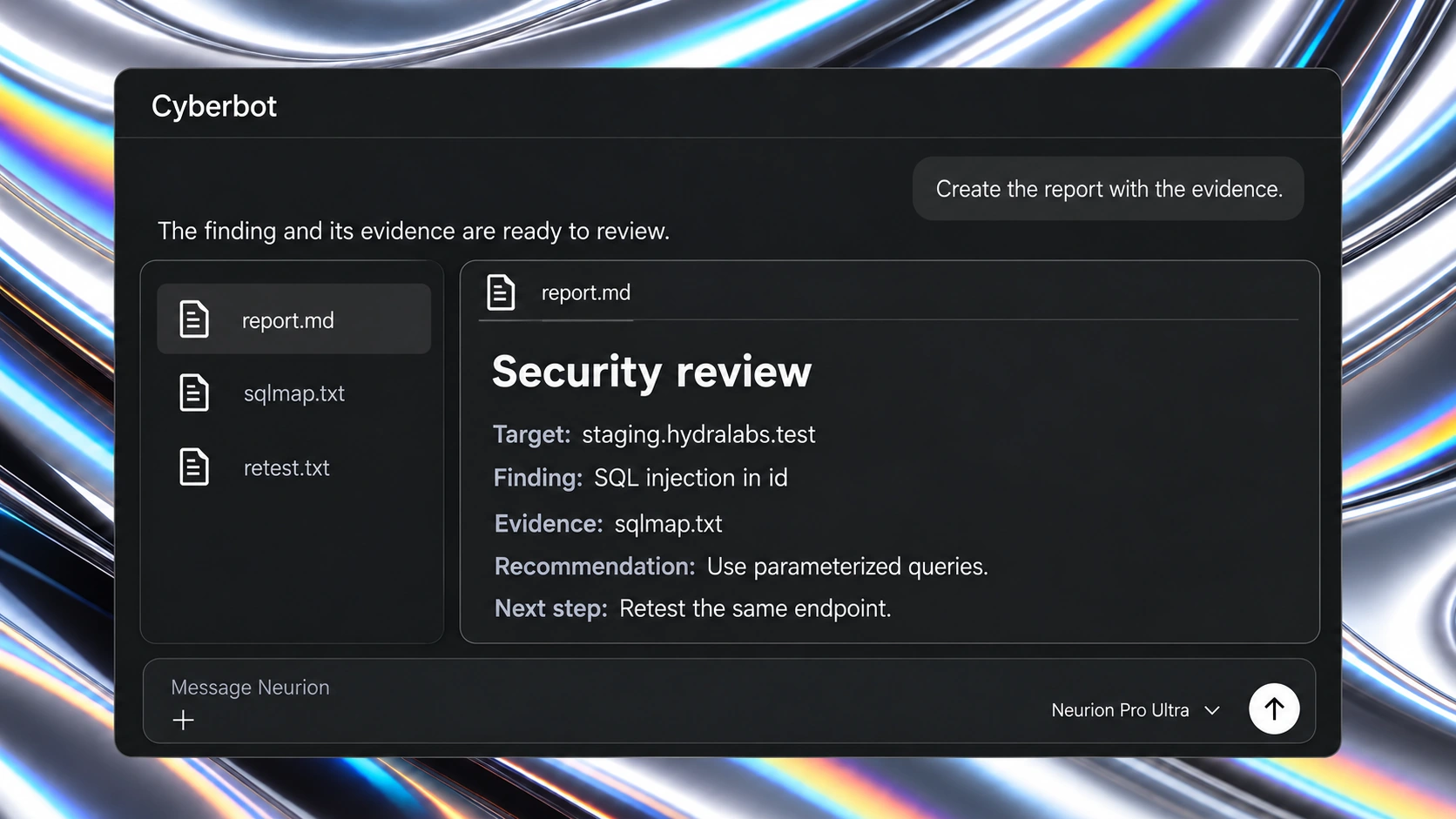Viewport: 1456px width, 819px height.
Task: Click the staging.hydralabs.test target value
Action: click(698, 434)
